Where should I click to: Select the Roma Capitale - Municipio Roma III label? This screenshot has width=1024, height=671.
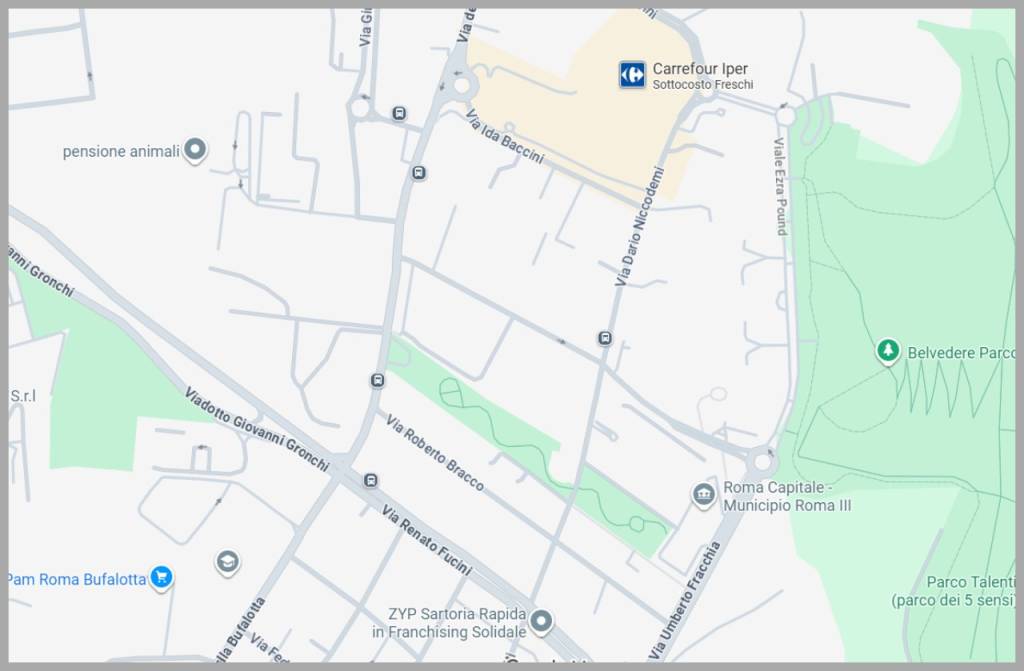click(786, 496)
